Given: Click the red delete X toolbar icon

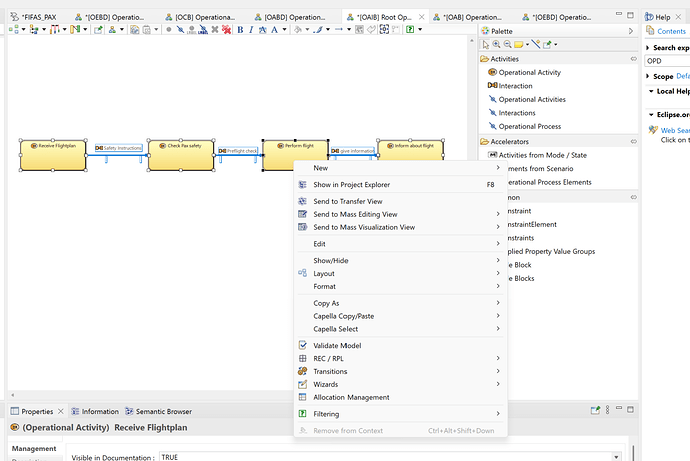Looking at the screenshot, I should 226,30.
